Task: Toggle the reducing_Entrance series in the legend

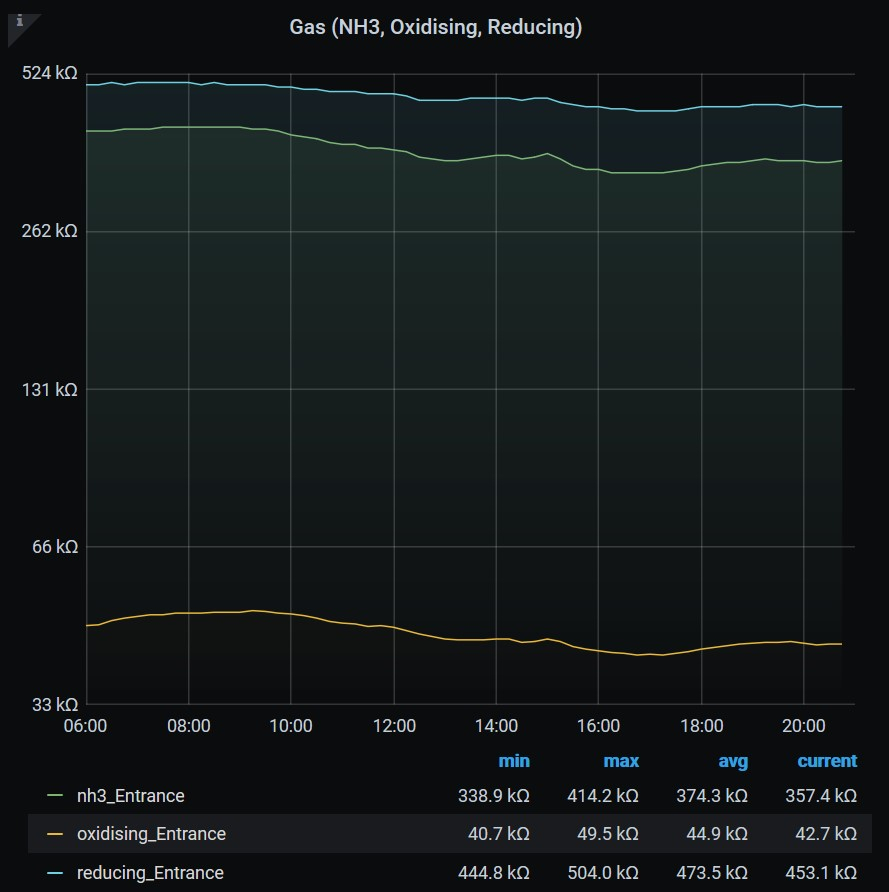Action: tap(150, 873)
